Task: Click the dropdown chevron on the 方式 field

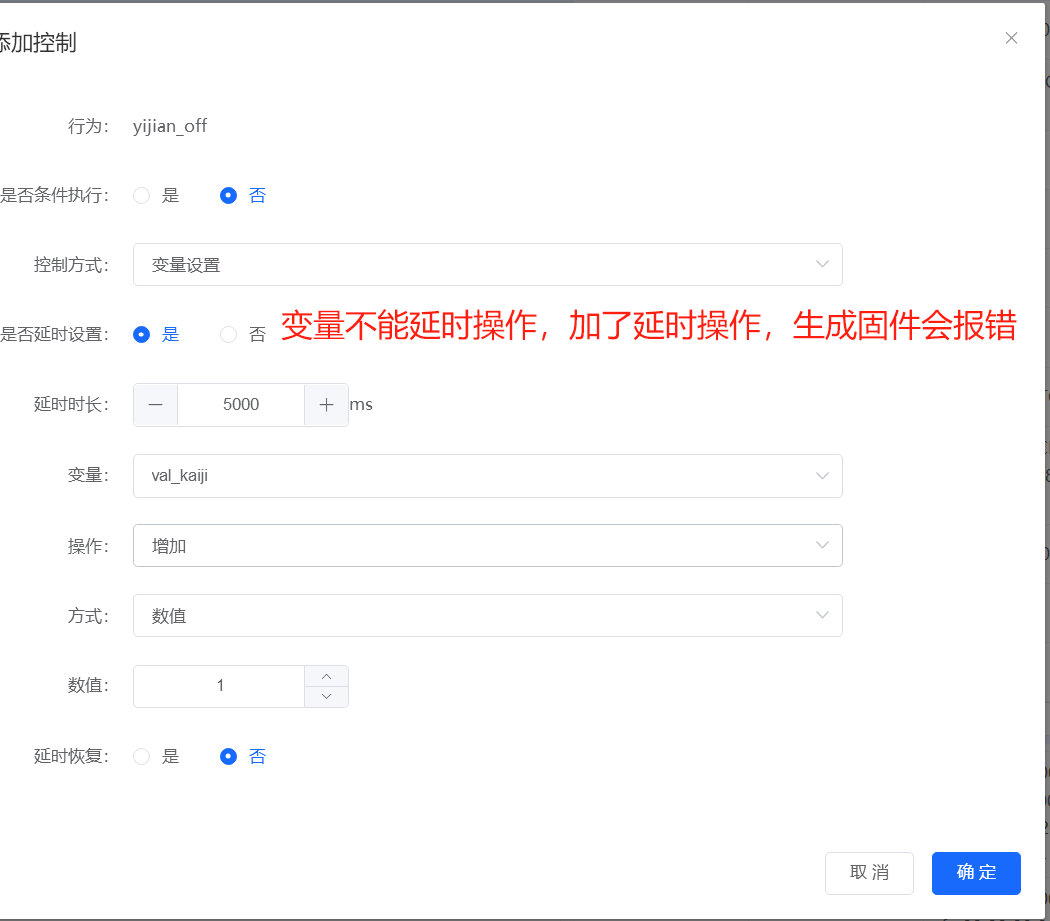Action: click(x=822, y=615)
